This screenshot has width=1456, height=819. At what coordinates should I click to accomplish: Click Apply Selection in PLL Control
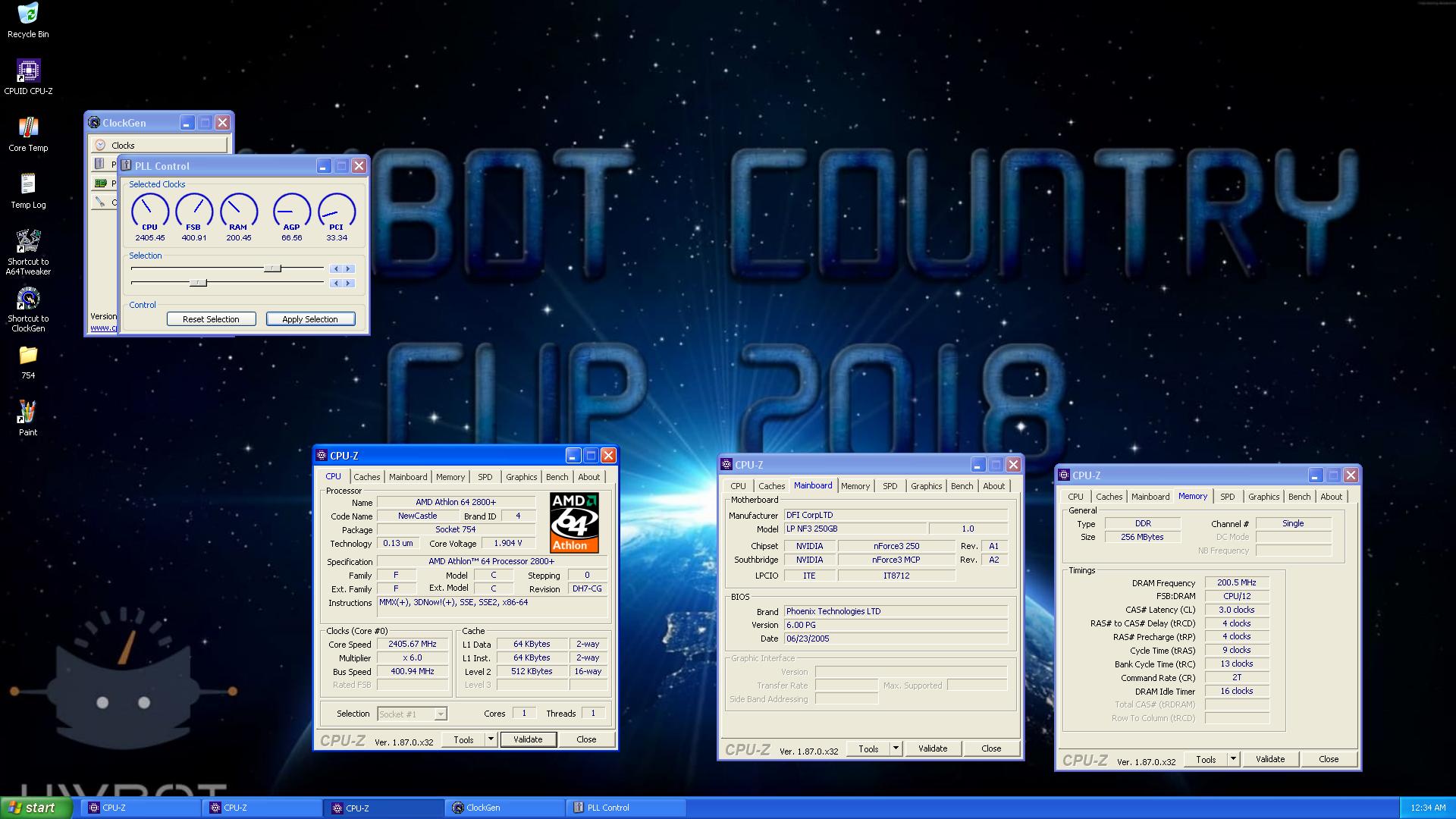coord(310,319)
